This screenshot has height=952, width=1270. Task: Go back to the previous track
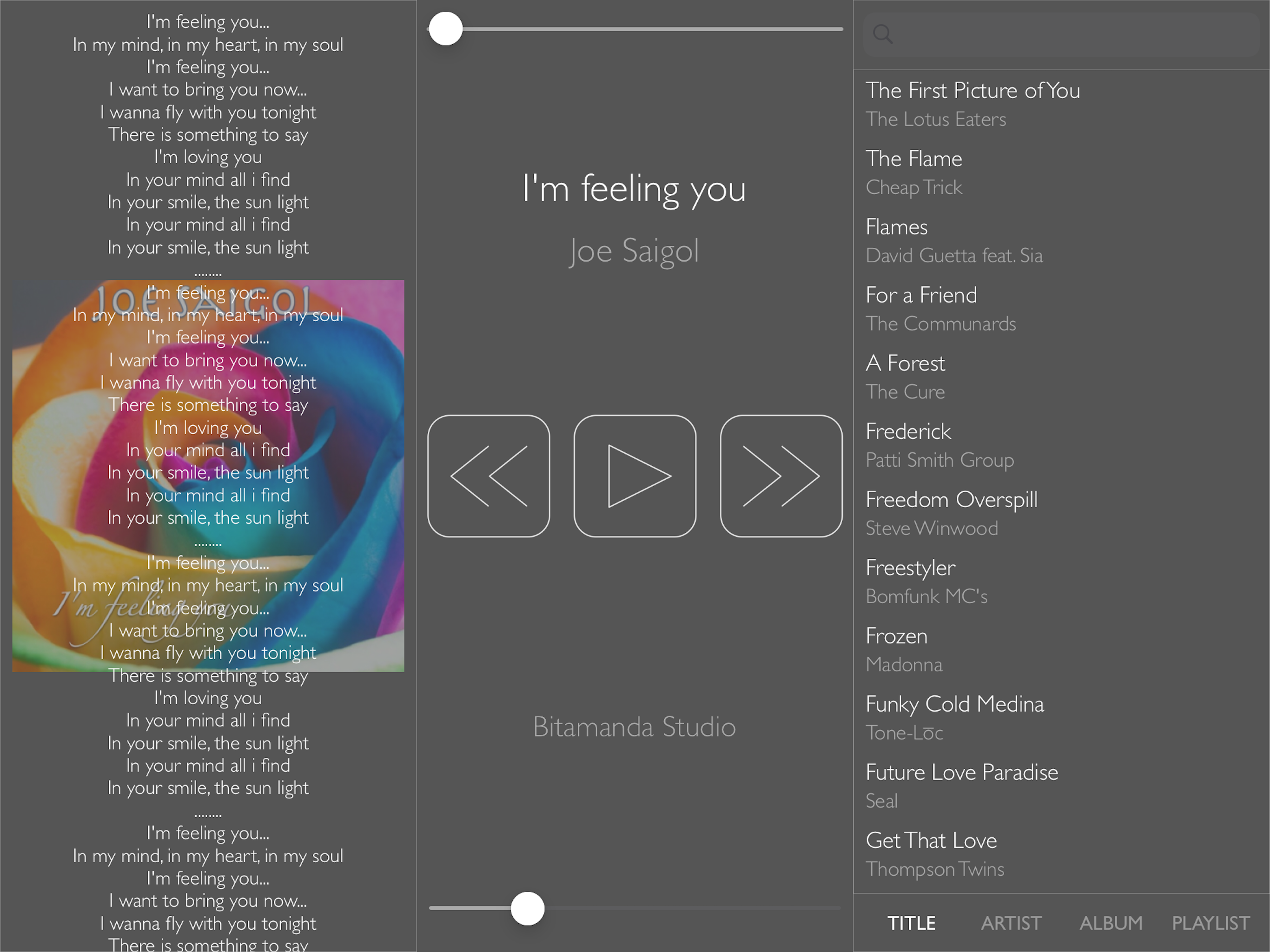pos(489,476)
